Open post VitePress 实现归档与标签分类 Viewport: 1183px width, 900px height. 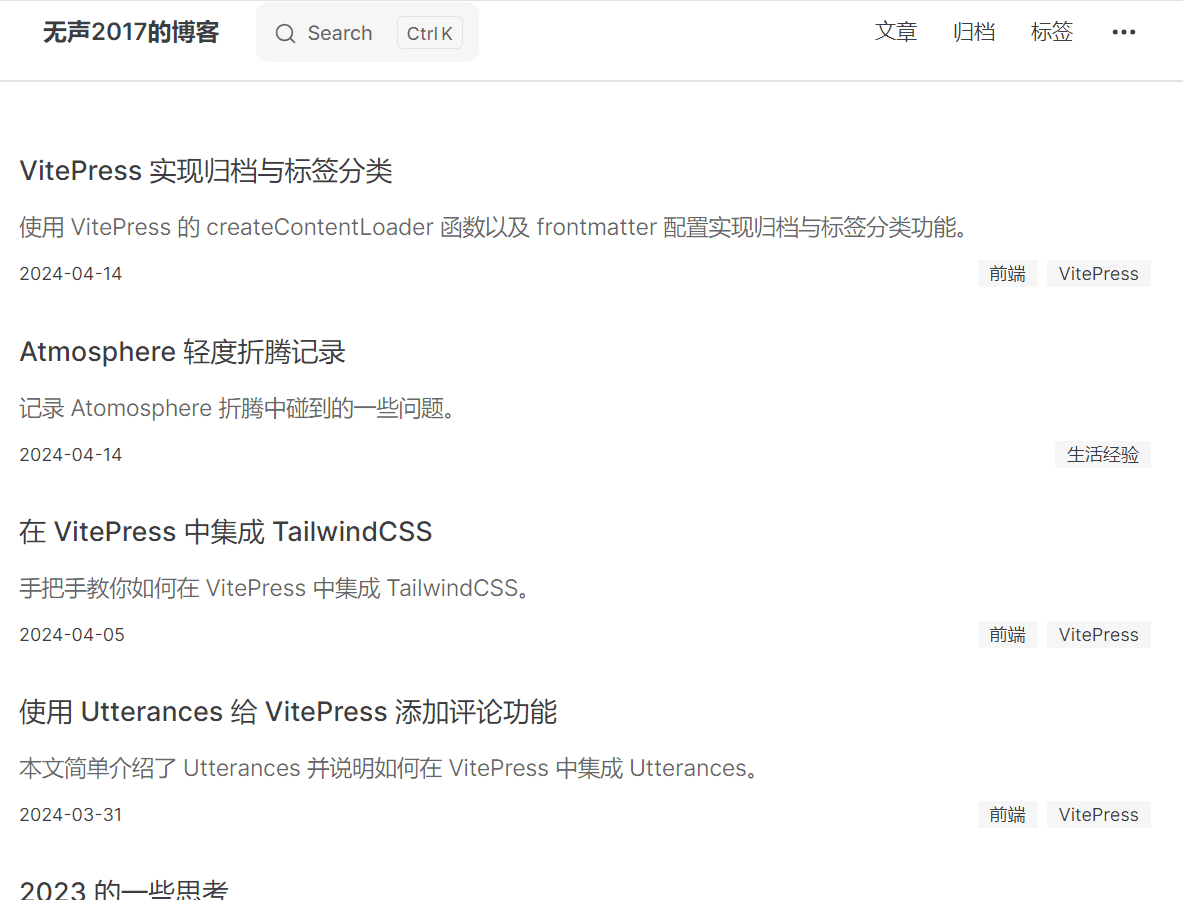tap(206, 171)
